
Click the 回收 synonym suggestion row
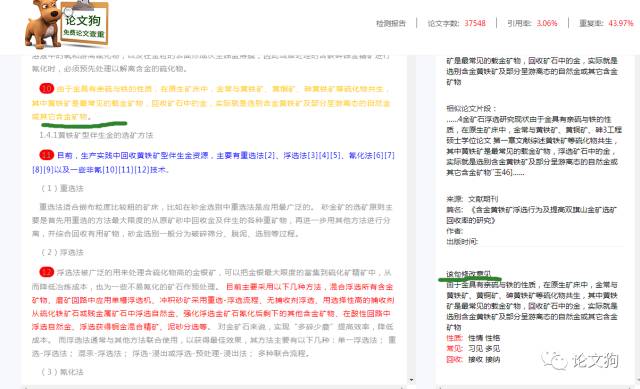click(473, 360)
